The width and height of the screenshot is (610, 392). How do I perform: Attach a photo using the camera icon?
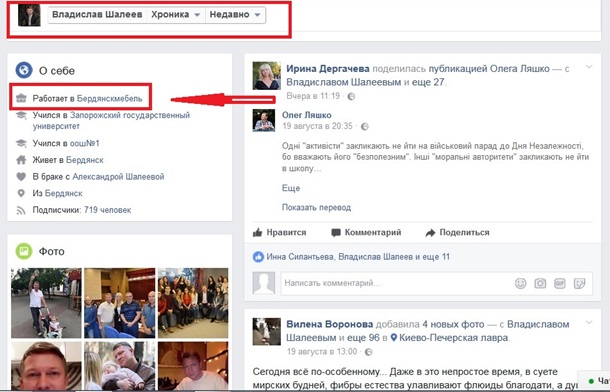tap(540, 283)
